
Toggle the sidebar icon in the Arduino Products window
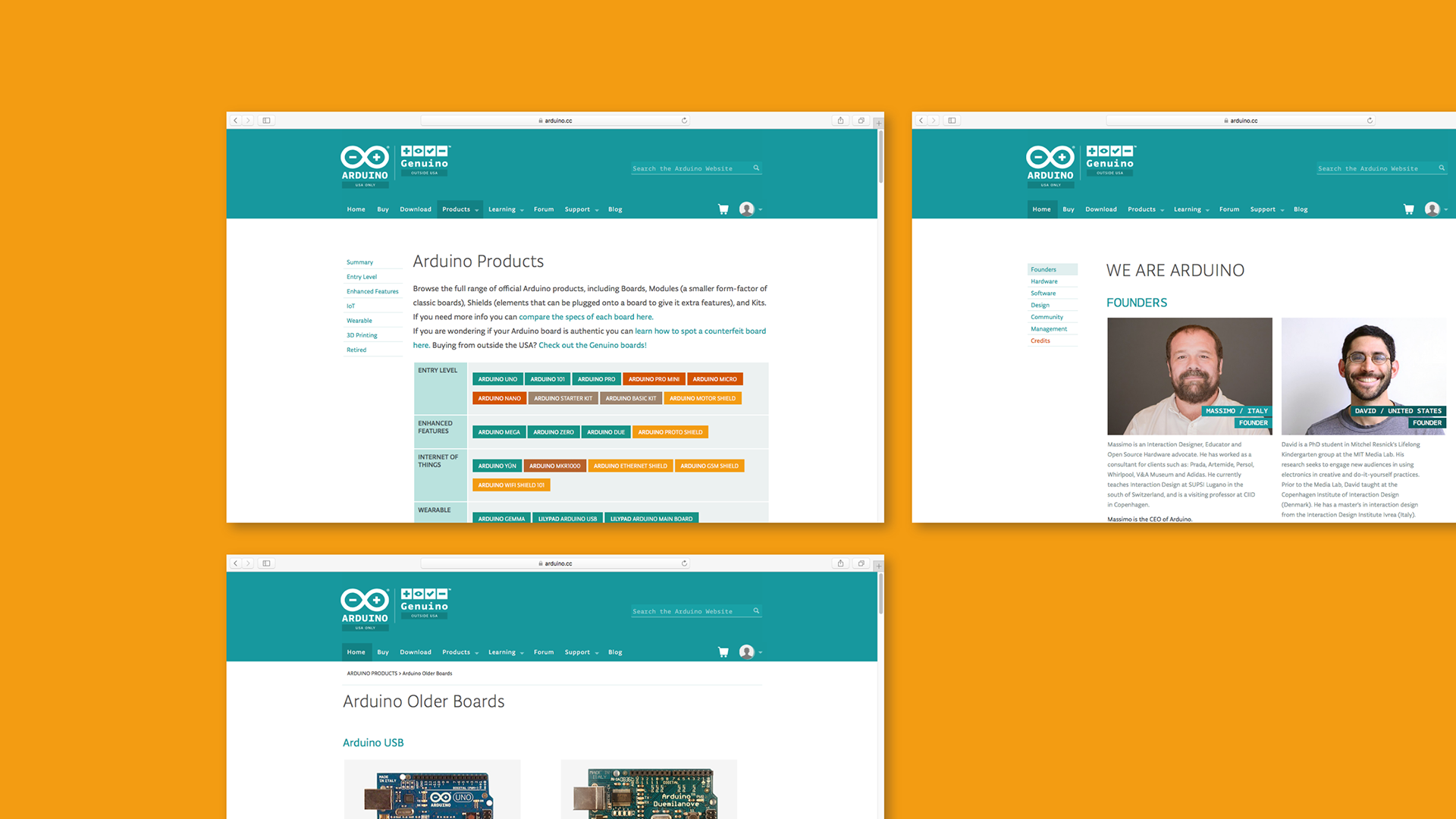tap(266, 121)
